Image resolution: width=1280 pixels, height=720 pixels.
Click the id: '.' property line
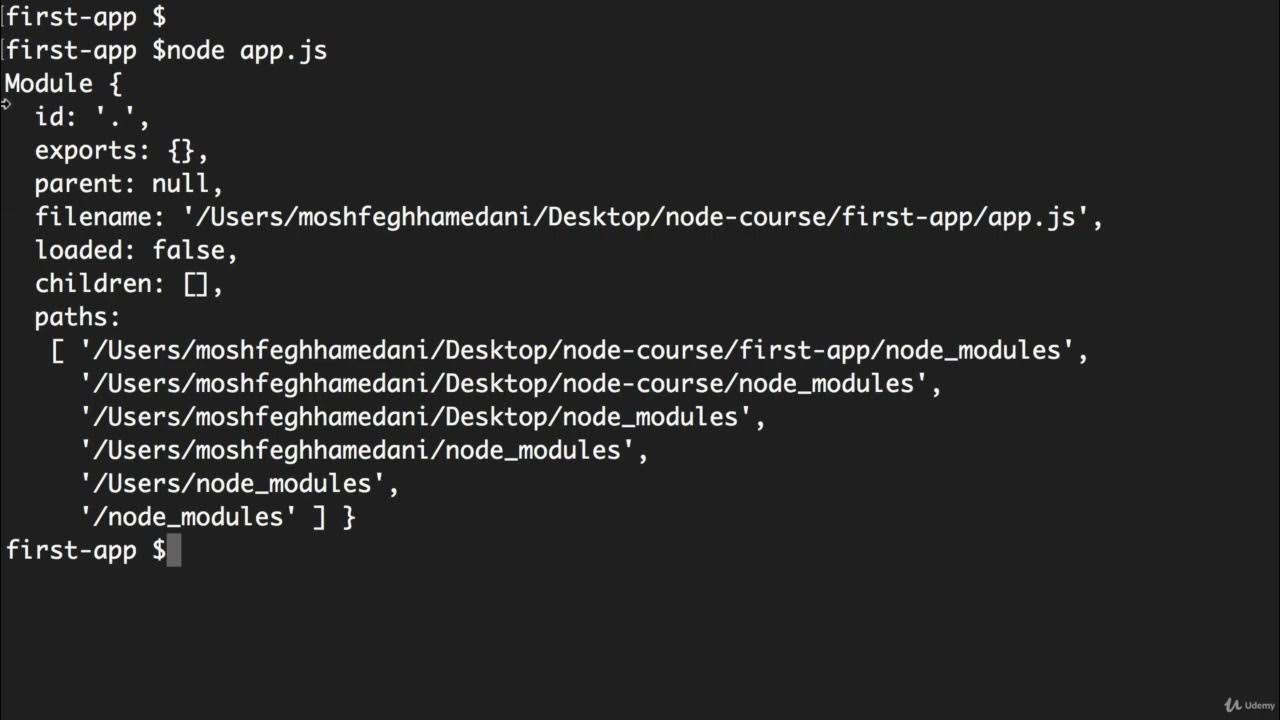point(92,117)
